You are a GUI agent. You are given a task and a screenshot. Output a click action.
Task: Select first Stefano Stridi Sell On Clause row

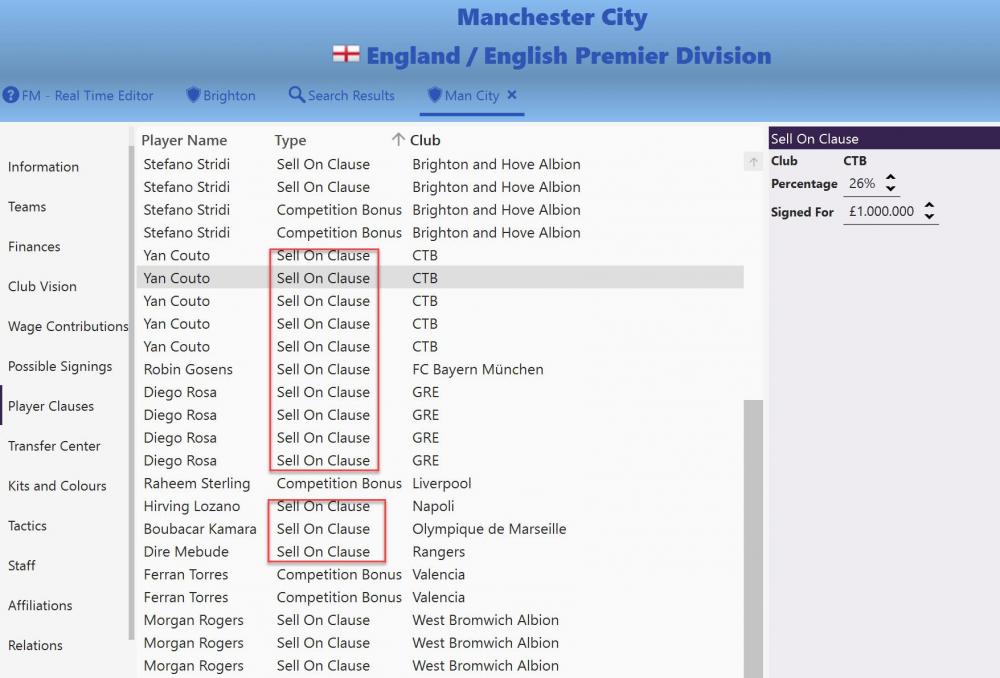[440, 164]
